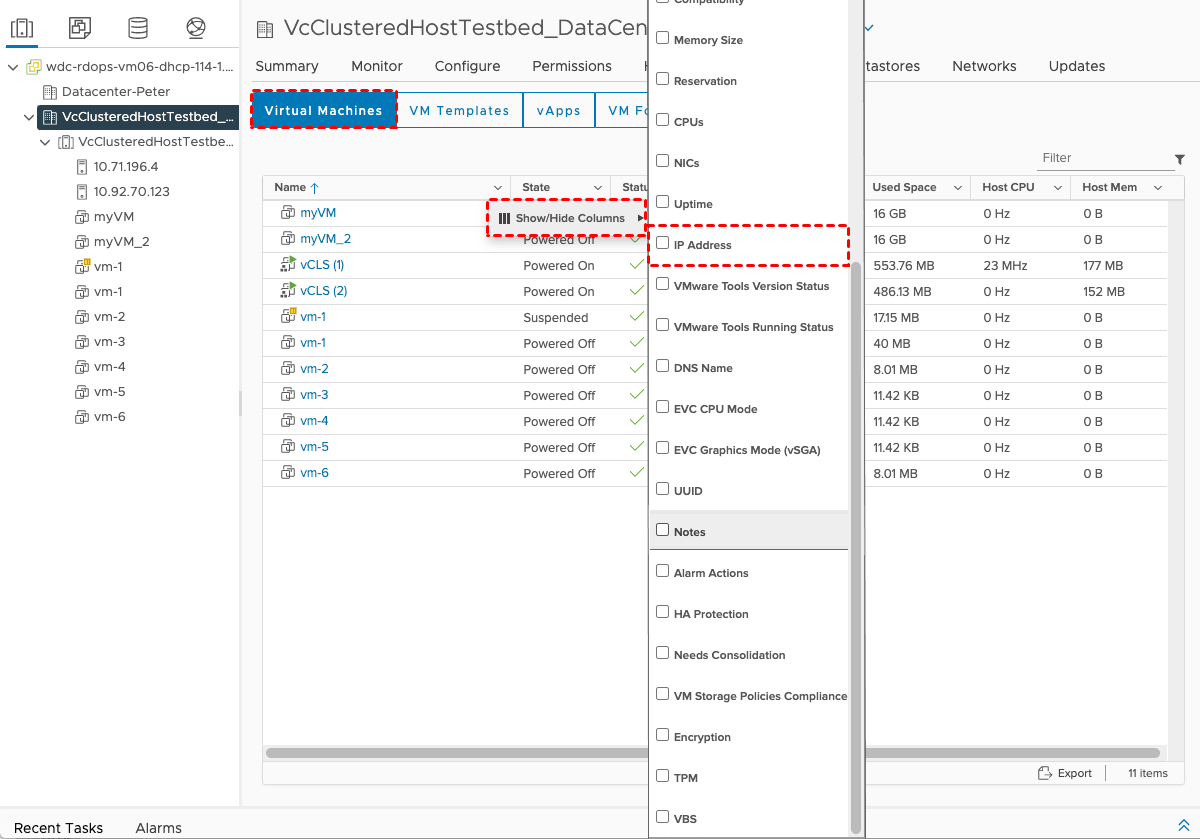Image resolution: width=1200 pixels, height=839 pixels.
Task: Open the Alarms panel tab
Action: [x=158, y=827]
